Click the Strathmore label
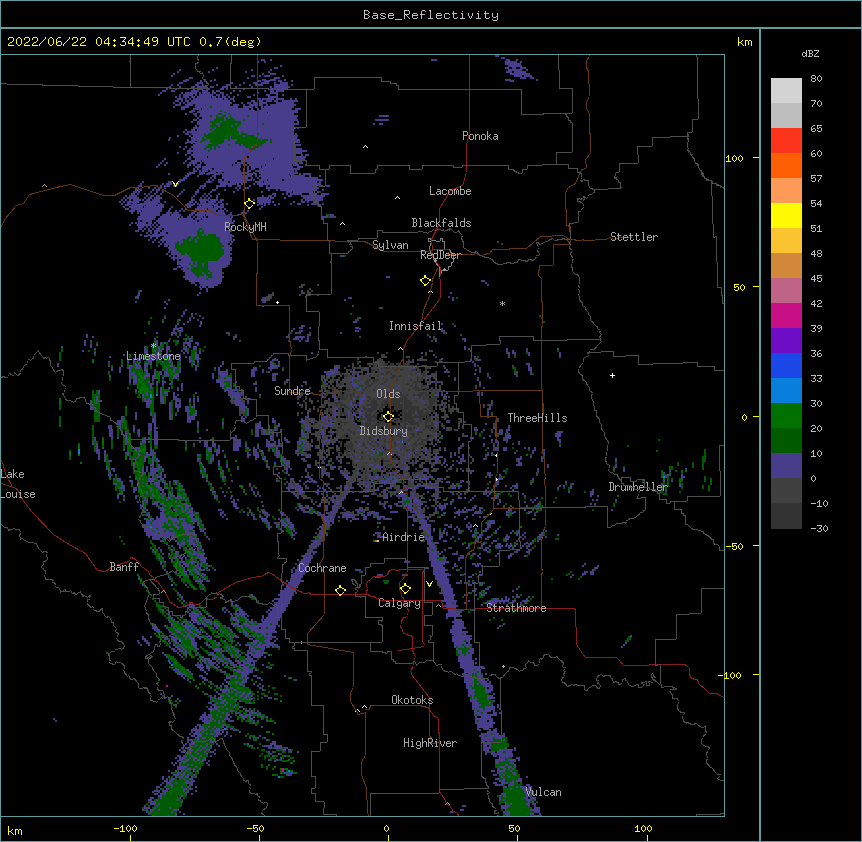 (x=516, y=608)
